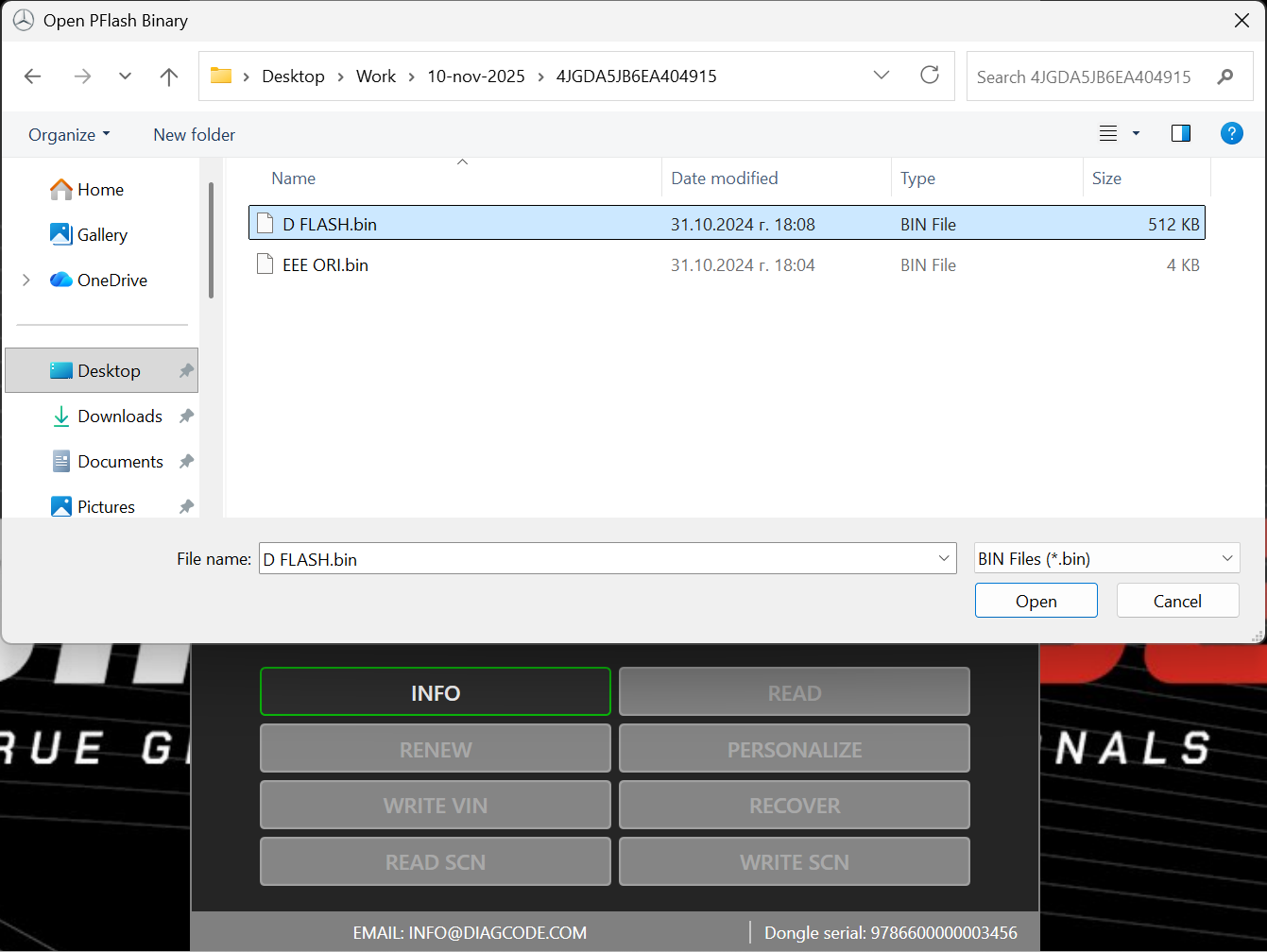This screenshot has width=1267, height=952.
Task: Change the file view layout icon
Action: 1109,133
